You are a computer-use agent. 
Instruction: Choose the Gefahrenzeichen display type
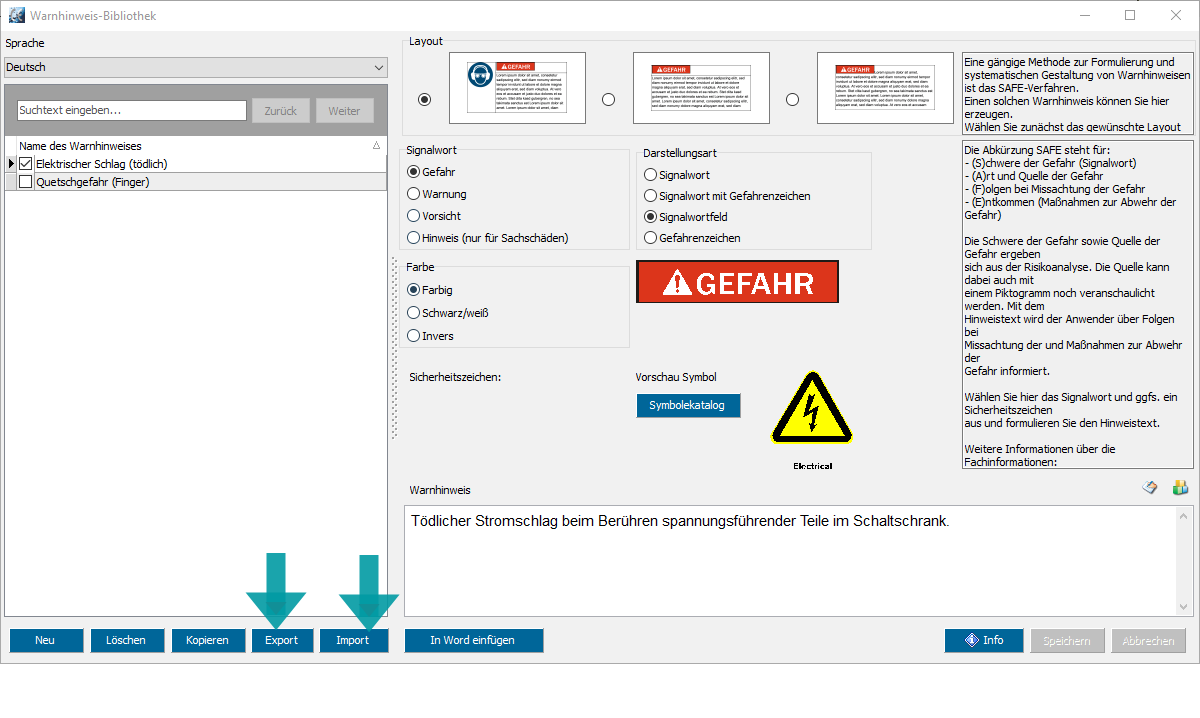(651, 238)
